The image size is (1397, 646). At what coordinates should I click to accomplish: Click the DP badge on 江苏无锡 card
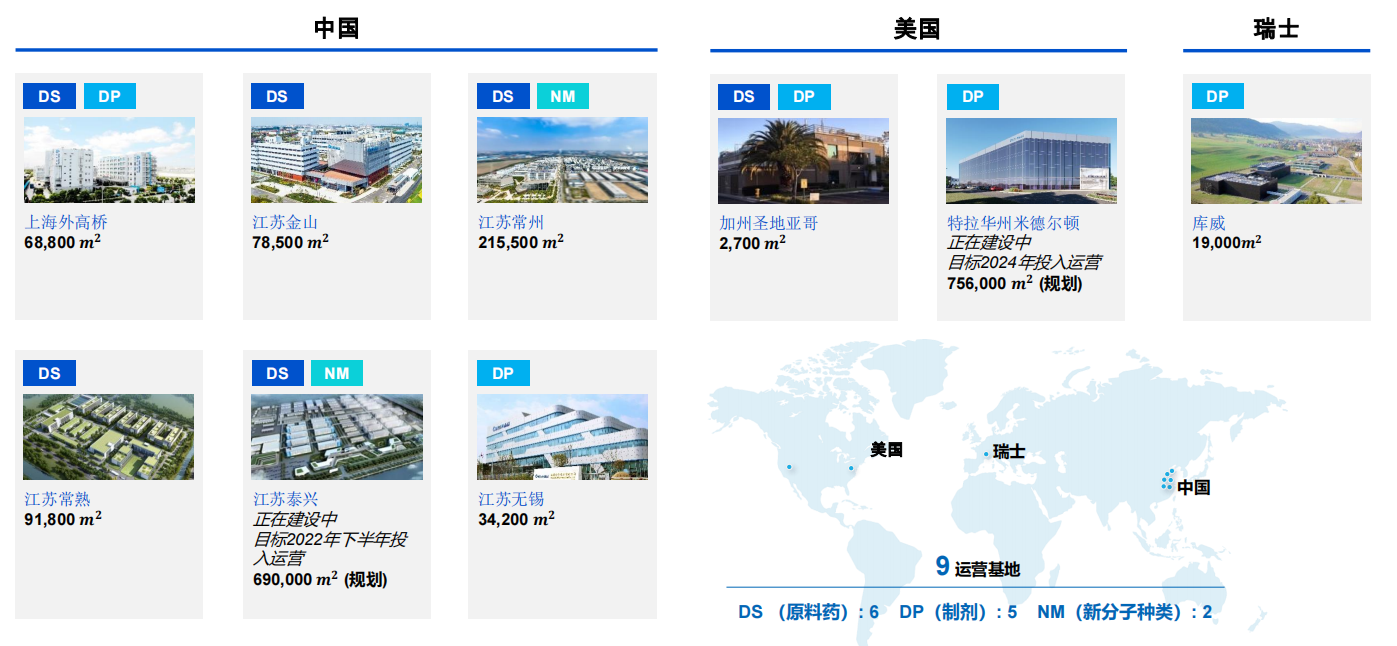point(503,373)
